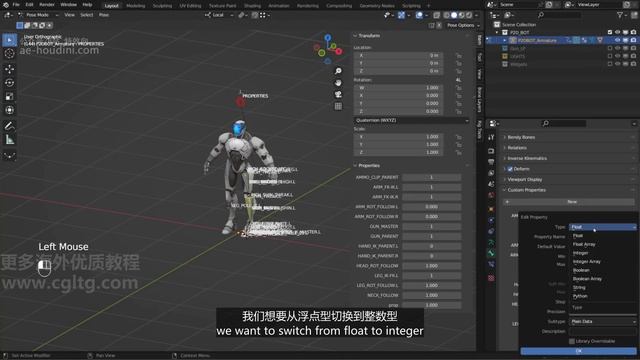The height and width of the screenshot is (360, 640).
Task: Enable the third dimmed collection checkbox
Action: click(x=610, y=56)
